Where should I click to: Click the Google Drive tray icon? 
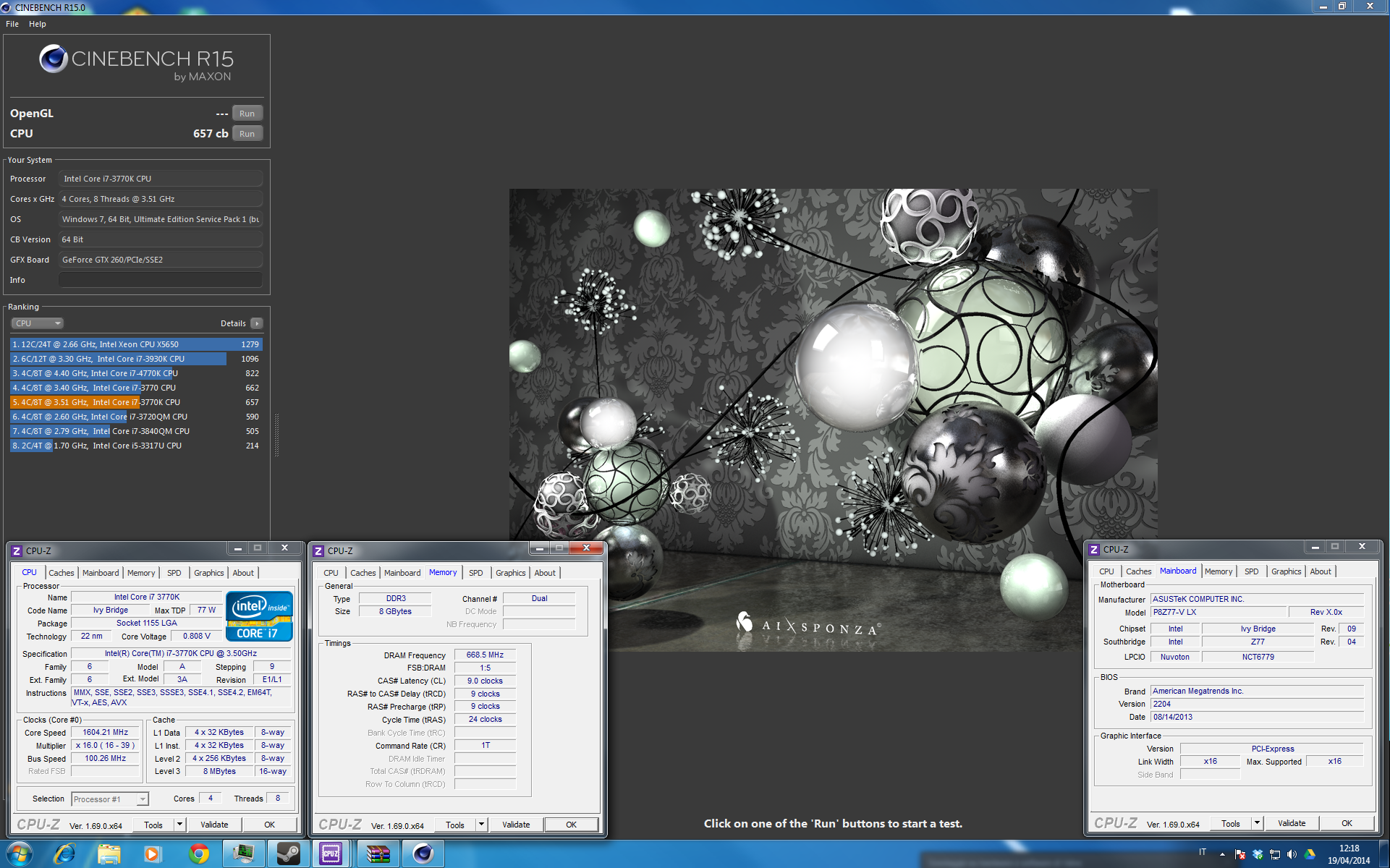[1310, 854]
